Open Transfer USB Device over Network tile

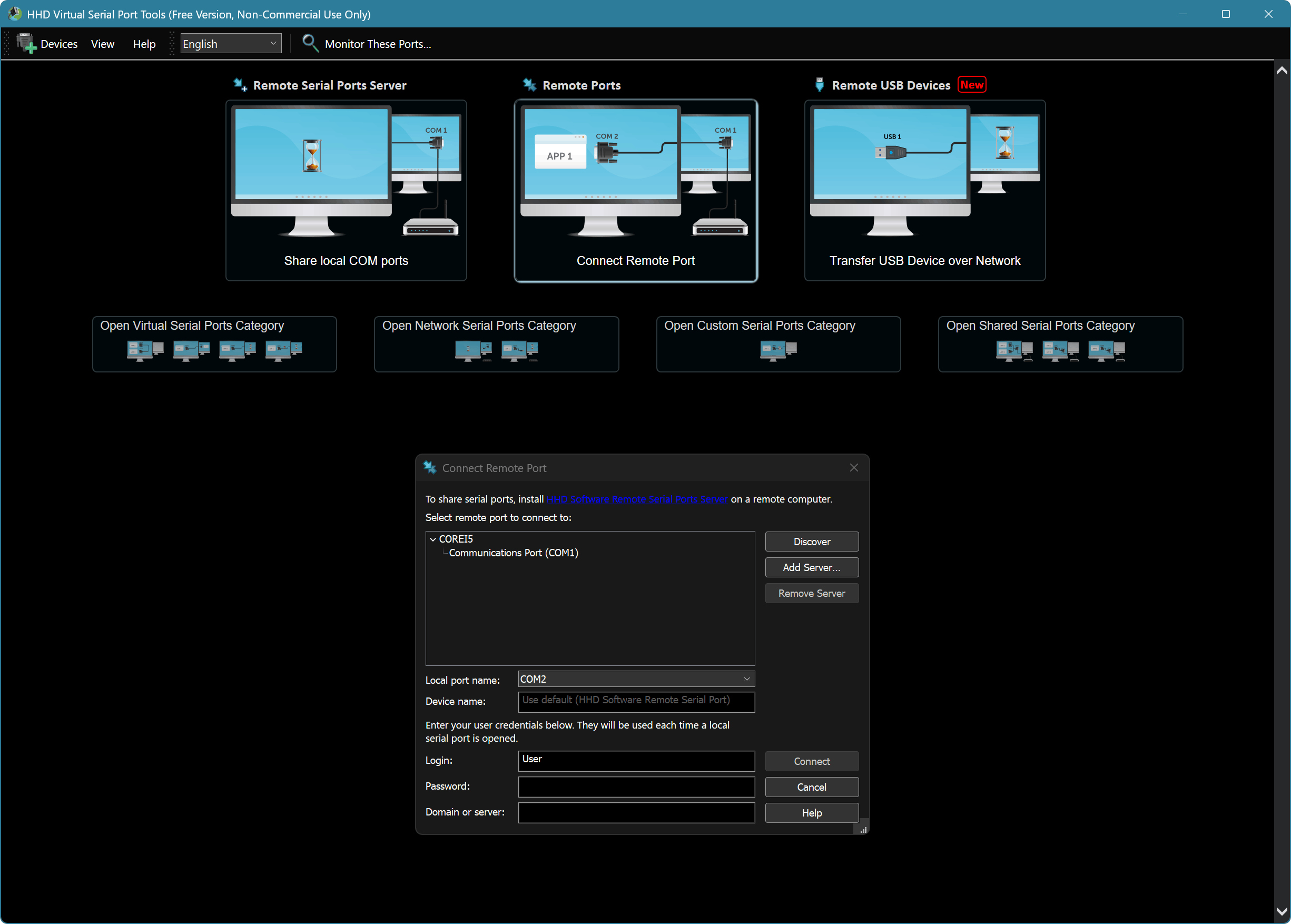[924, 190]
